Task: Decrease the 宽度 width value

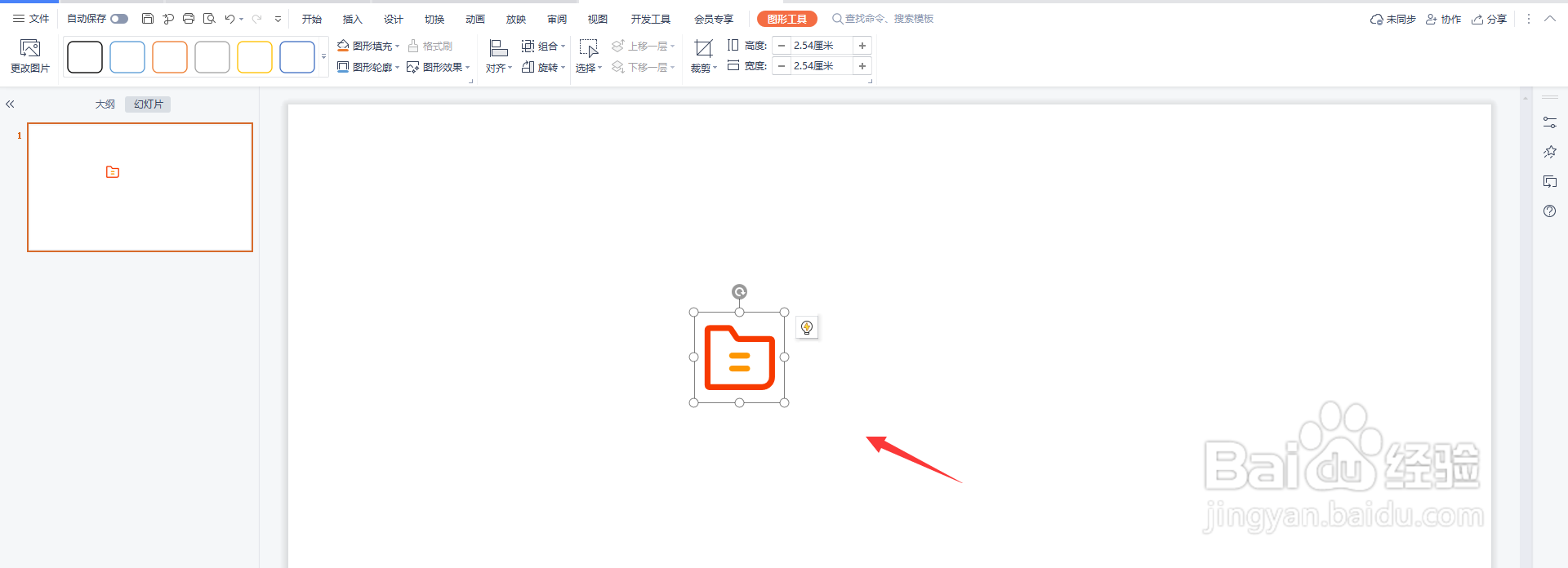Action: point(782,66)
